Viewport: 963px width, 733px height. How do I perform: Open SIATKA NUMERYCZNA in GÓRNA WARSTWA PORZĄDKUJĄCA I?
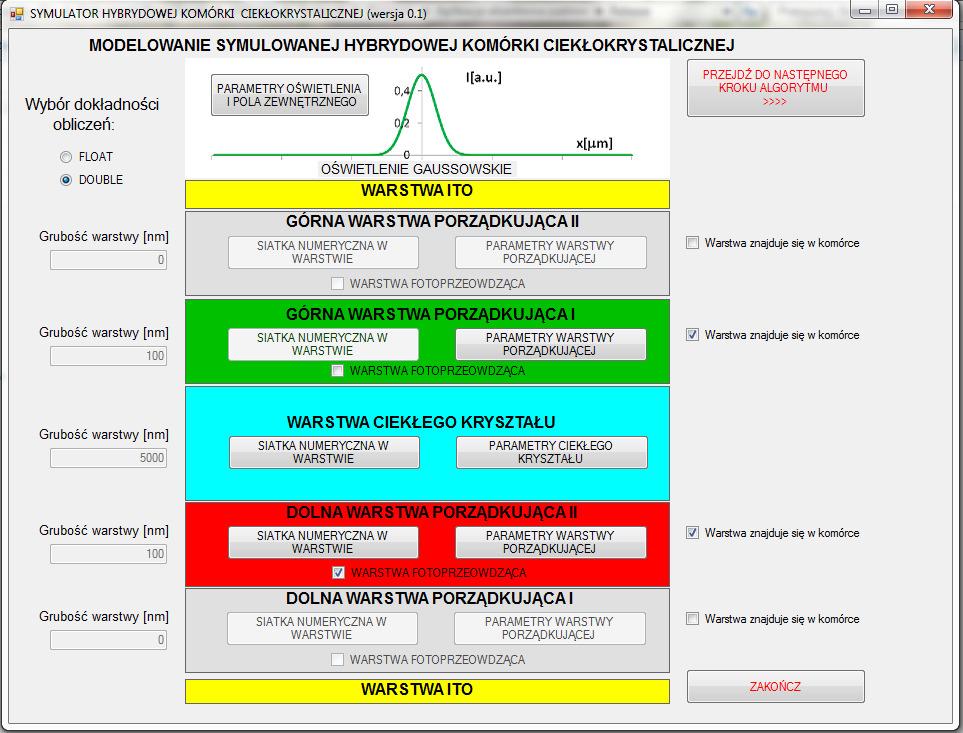pos(323,344)
